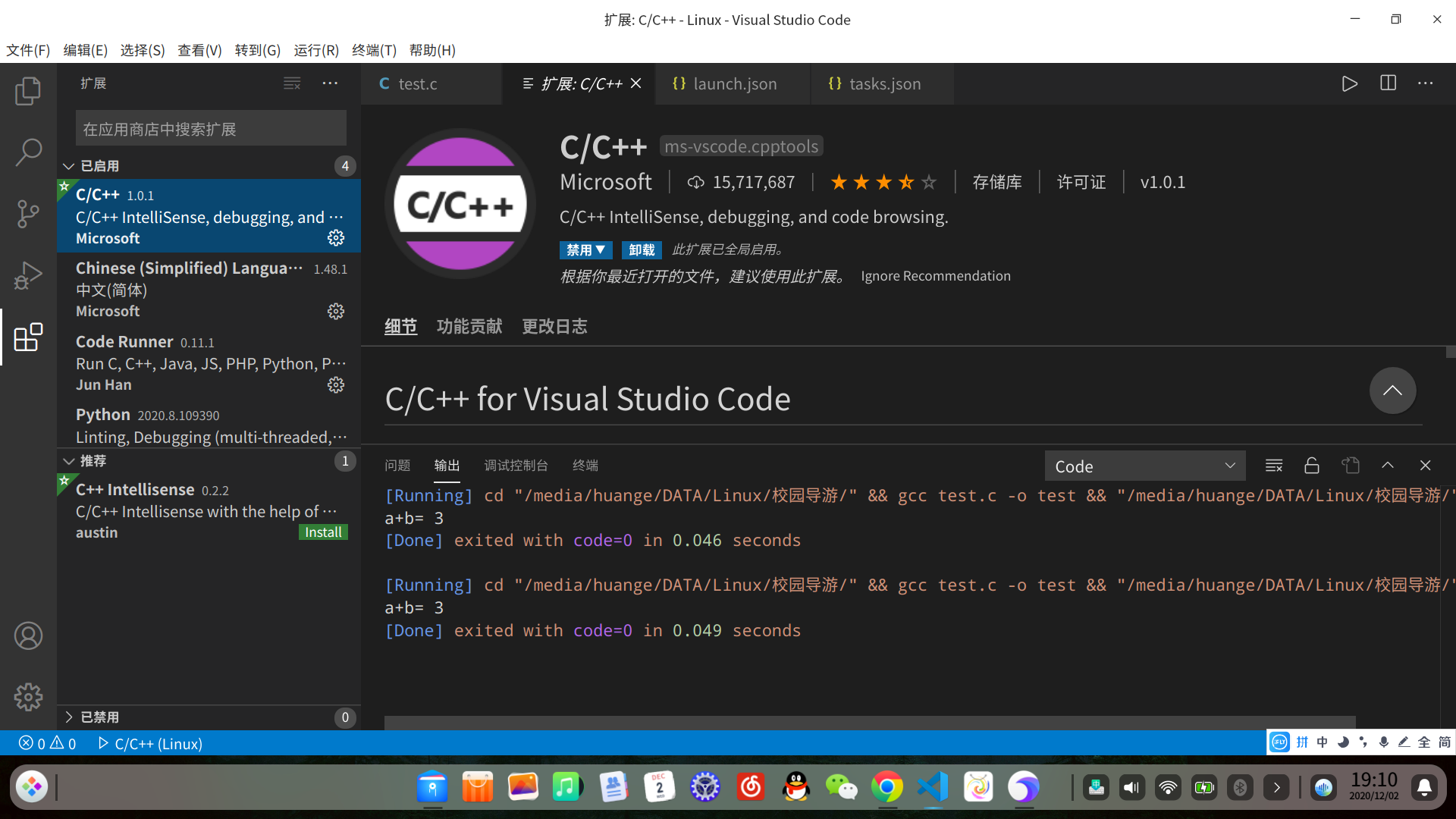
Task: Open the 终端(T) menu
Action: coord(374,50)
